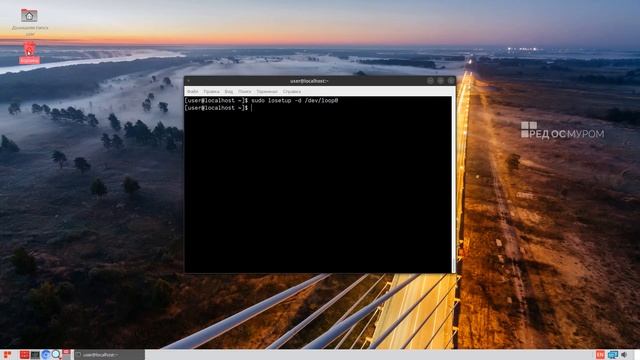The image size is (640, 360).
Task: Open the Терминал menu in terminal
Action: [x=267, y=91]
